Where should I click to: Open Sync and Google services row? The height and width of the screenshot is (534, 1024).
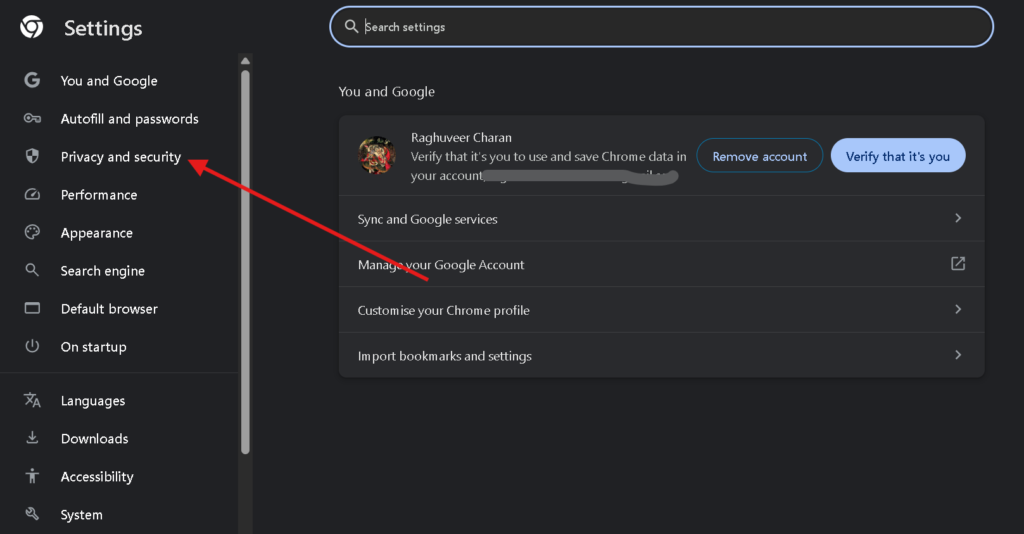click(x=661, y=219)
